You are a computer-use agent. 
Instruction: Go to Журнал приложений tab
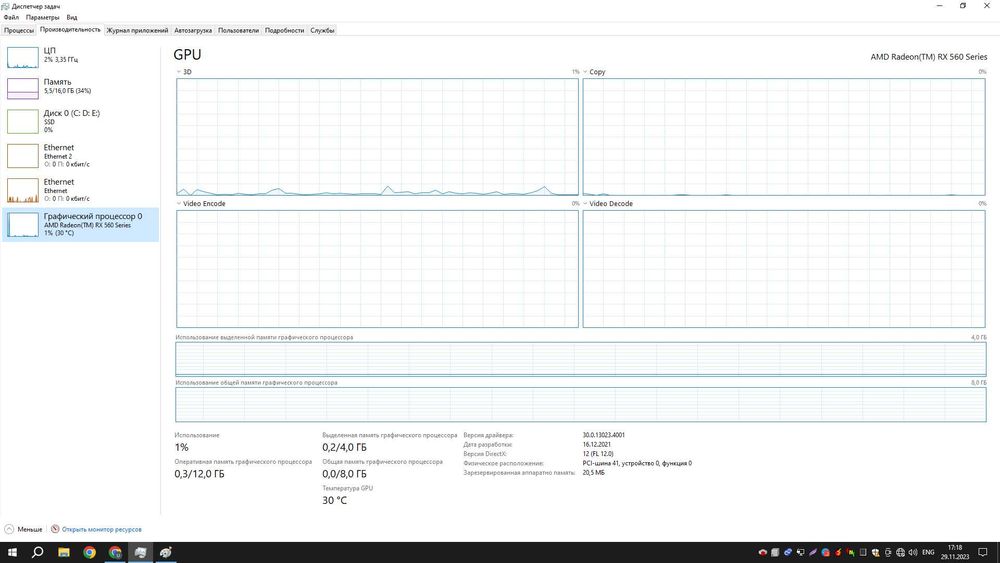(137, 30)
